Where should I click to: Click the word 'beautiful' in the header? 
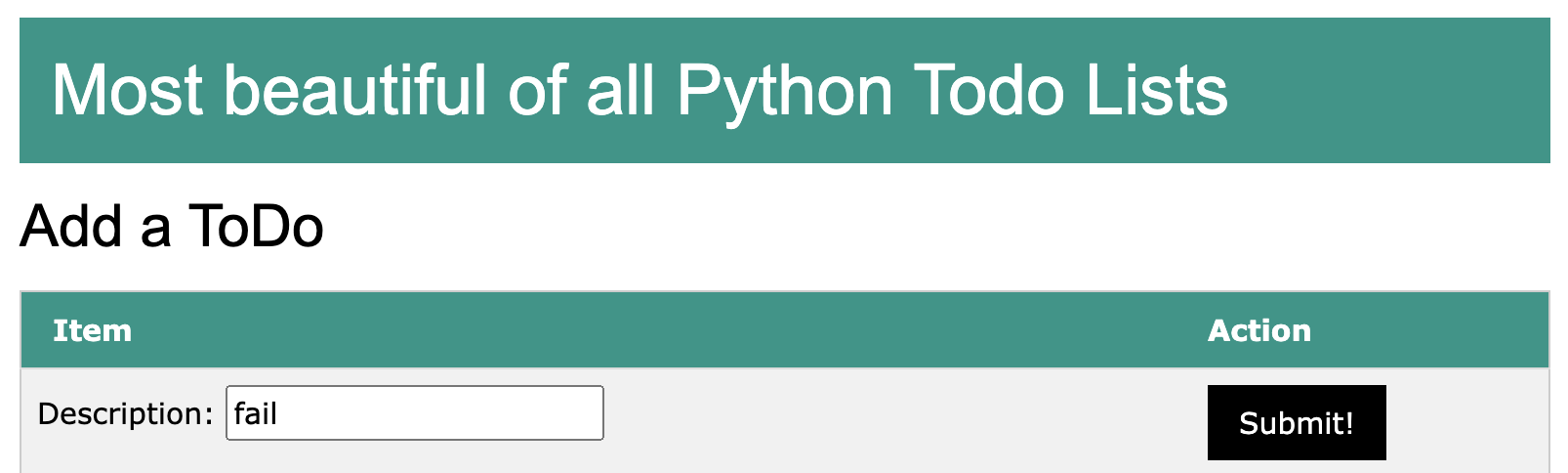(x=356, y=90)
